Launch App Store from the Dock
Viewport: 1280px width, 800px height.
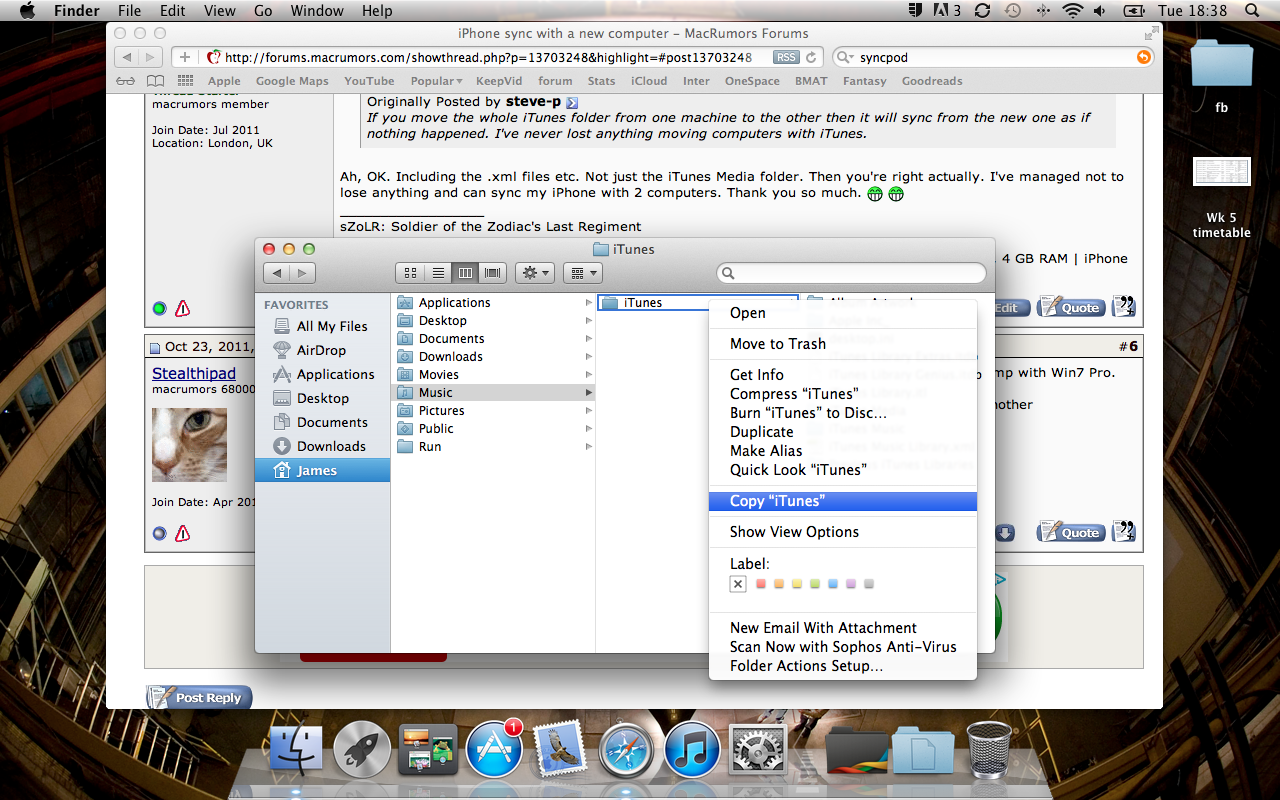[x=494, y=750]
